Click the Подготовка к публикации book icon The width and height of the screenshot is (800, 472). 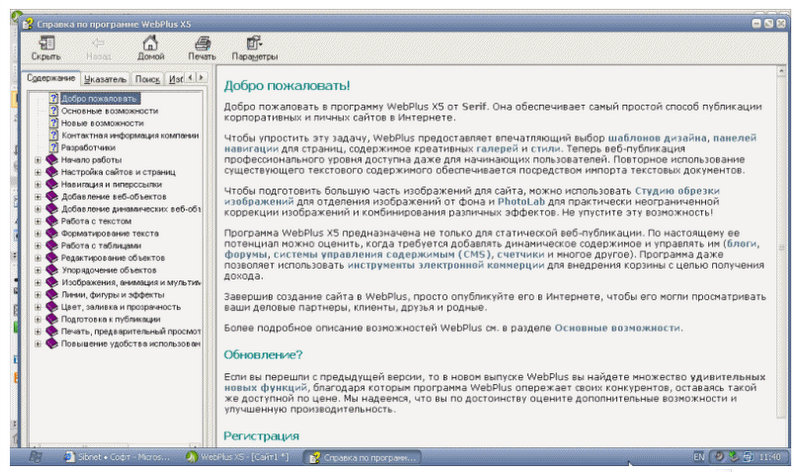tap(52, 318)
